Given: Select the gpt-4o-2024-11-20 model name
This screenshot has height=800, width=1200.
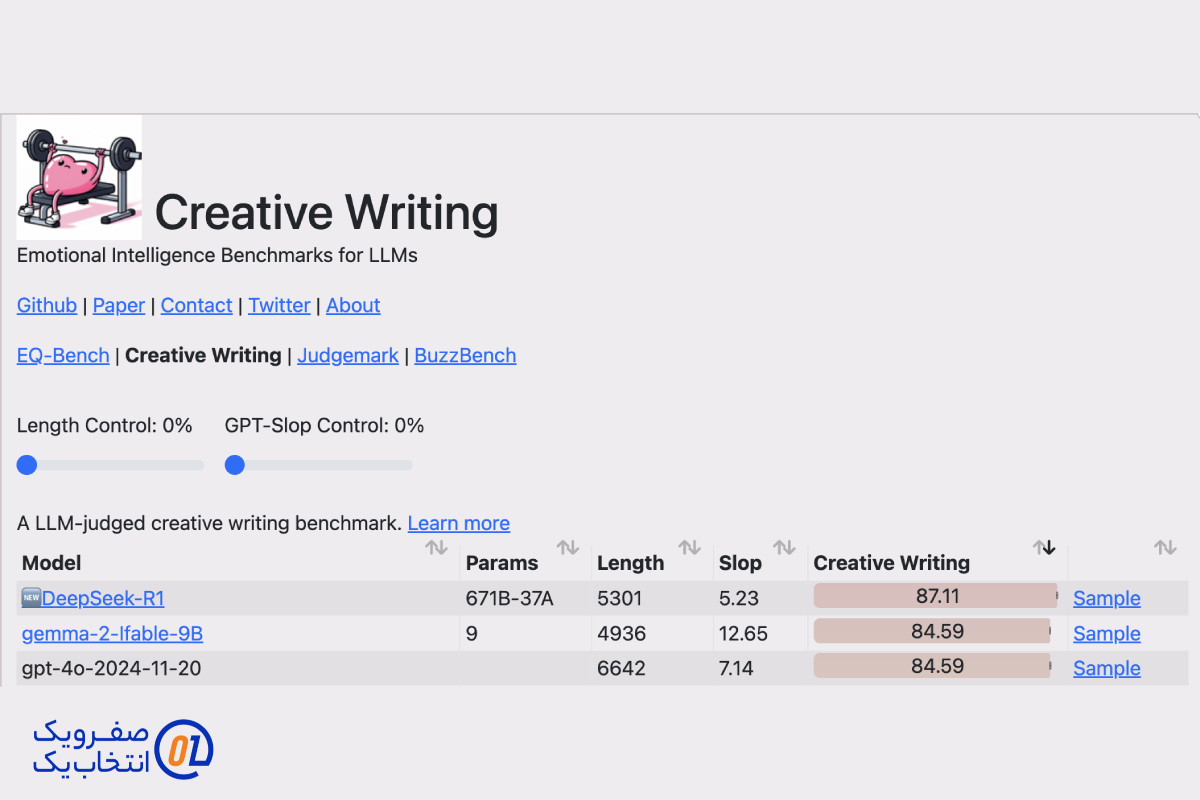Looking at the screenshot, I should [x=111, y=668].
